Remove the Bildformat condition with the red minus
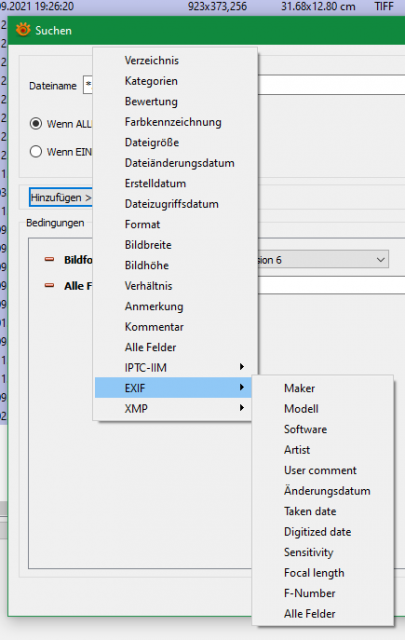The width and height of the screenshot is (405, 640). (49, 260)
